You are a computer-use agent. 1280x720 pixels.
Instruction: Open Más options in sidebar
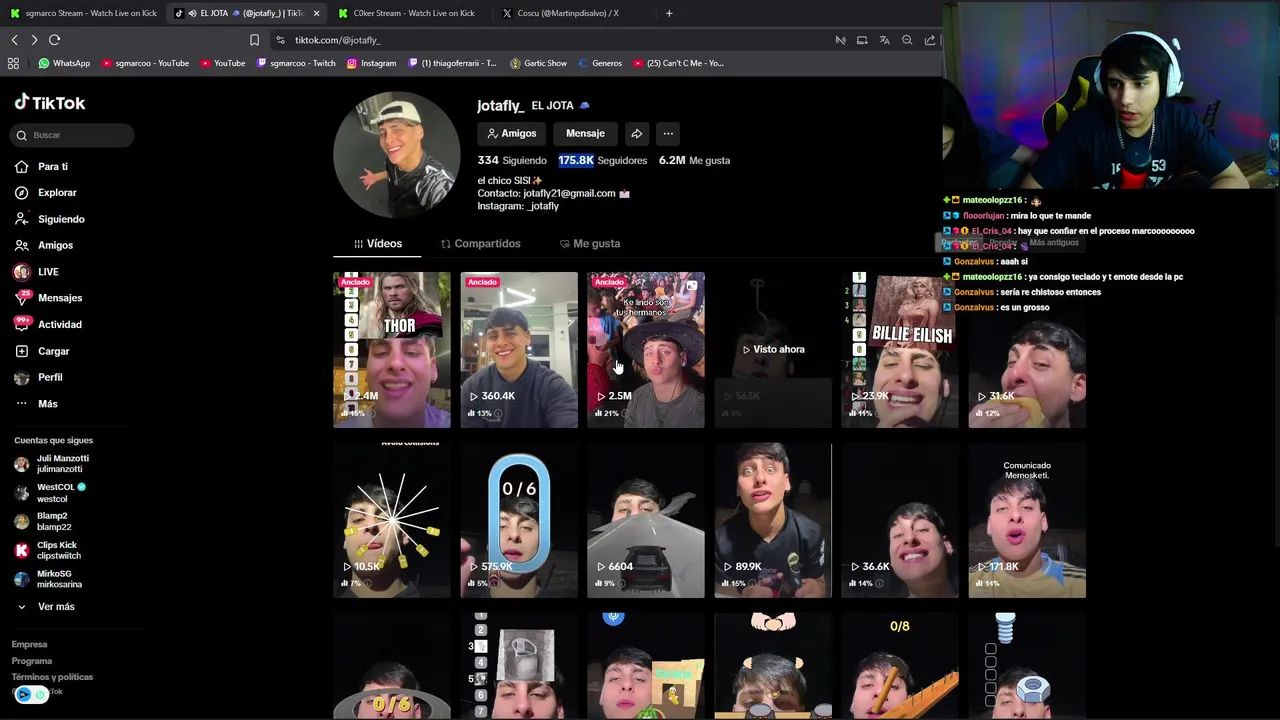36,404
